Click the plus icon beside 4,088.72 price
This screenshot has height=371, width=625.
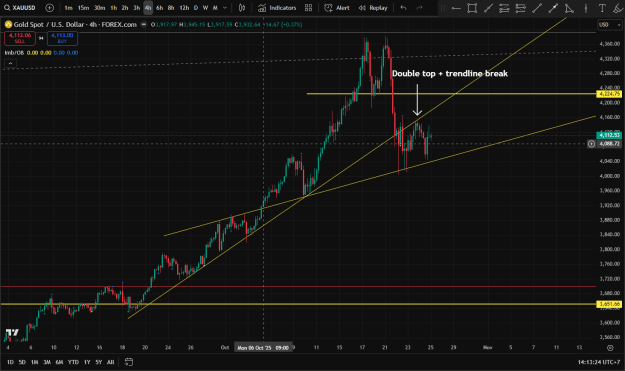(592, 144)
